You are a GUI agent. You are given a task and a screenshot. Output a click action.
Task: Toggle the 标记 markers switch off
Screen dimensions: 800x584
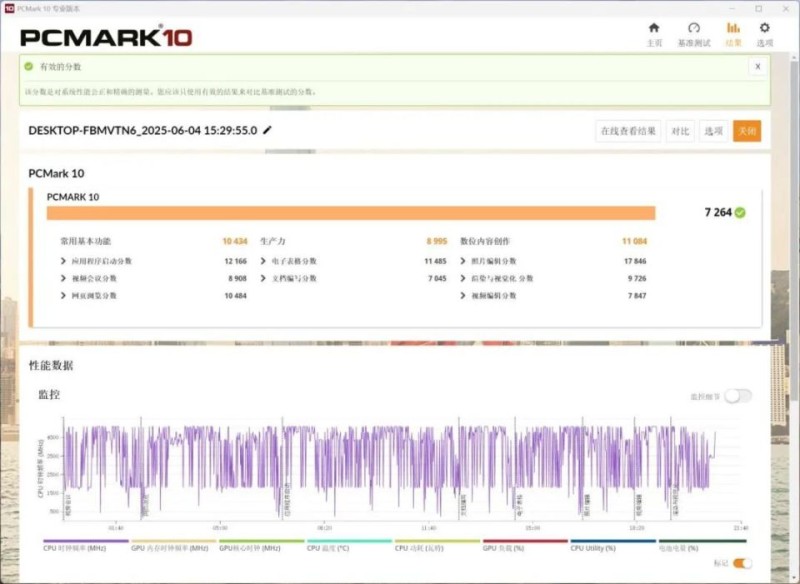tap(742, 563)
